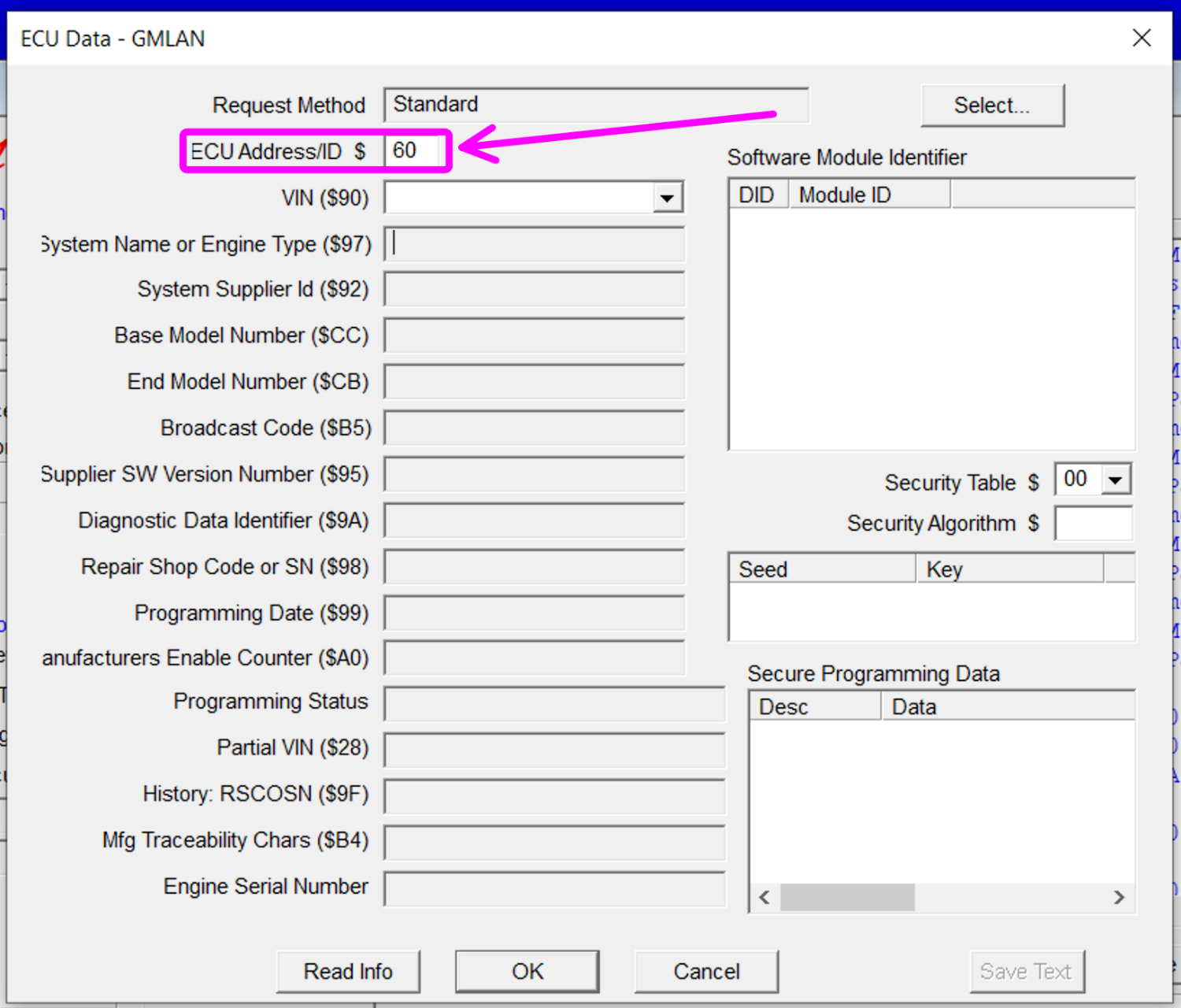Click the Desc column header
Viewport: 1181px width, 1008px height.
click(x=816, y=706)
